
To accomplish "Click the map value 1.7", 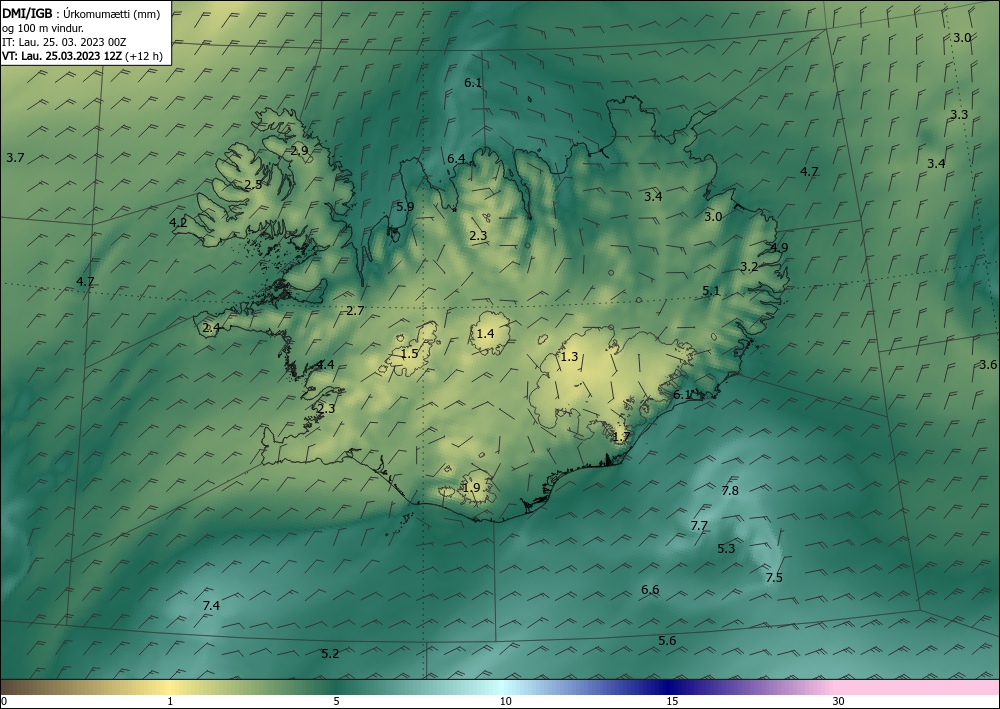I will (x=621, y=437).
